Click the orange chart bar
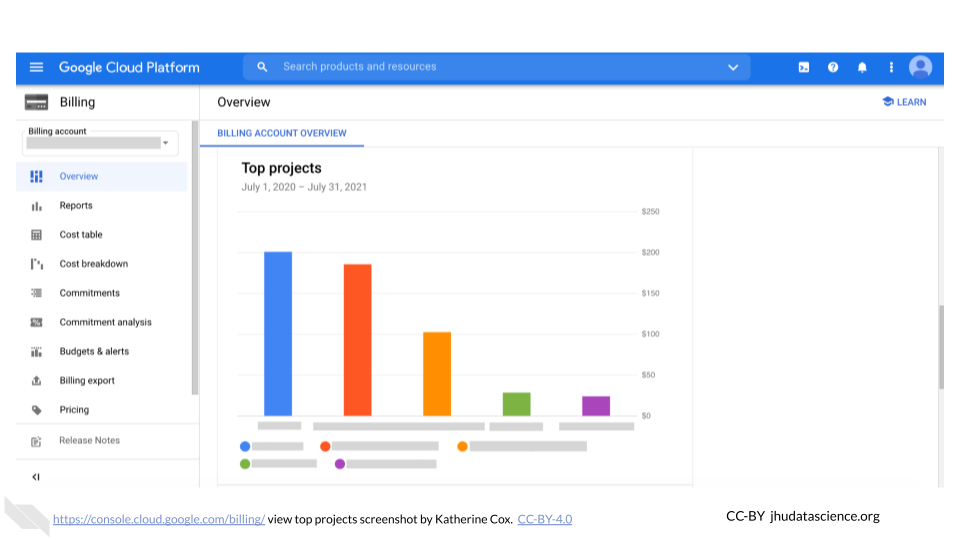Image resolution: width=960 pixels, height=540 pixels. tap(437, 374)
